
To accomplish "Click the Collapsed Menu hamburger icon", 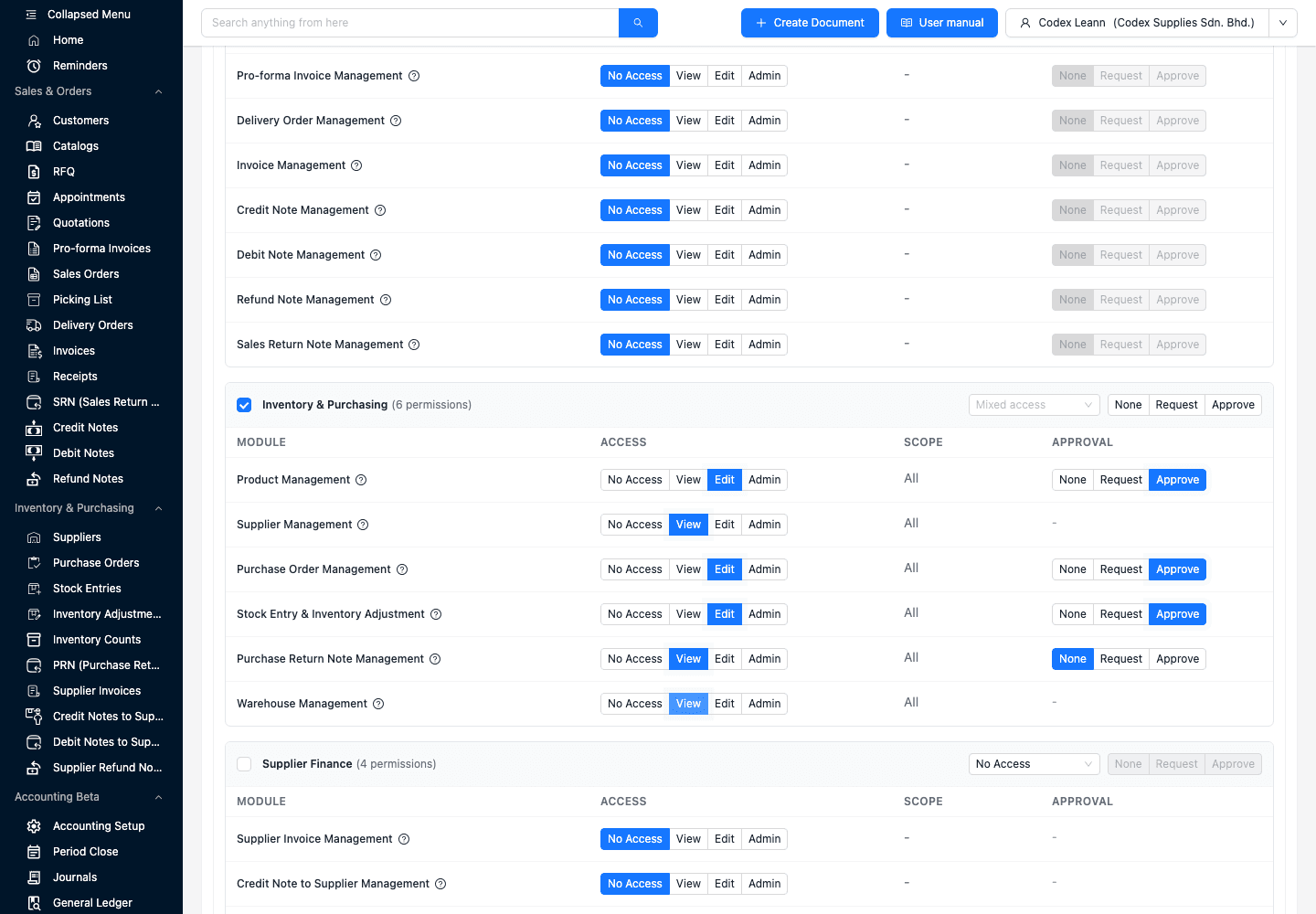I will [31, 15].
